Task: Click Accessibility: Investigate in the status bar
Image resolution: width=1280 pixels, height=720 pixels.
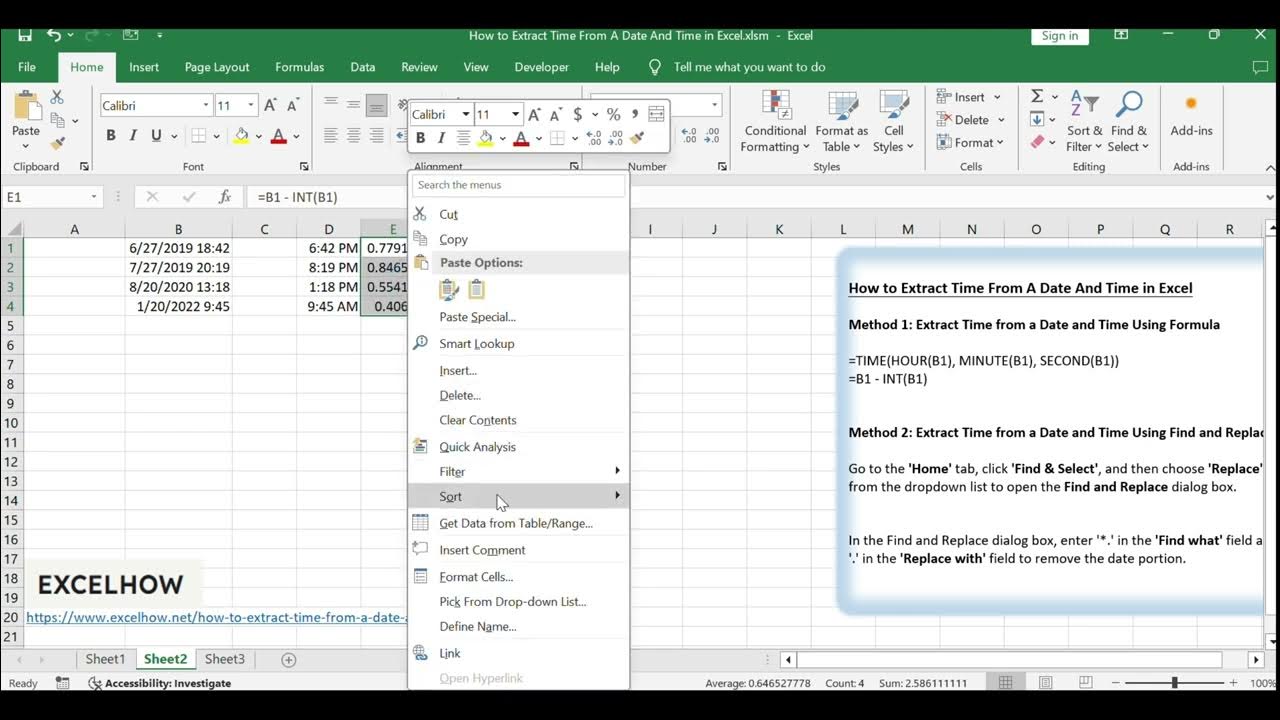Action: click(x=160, y=683)
